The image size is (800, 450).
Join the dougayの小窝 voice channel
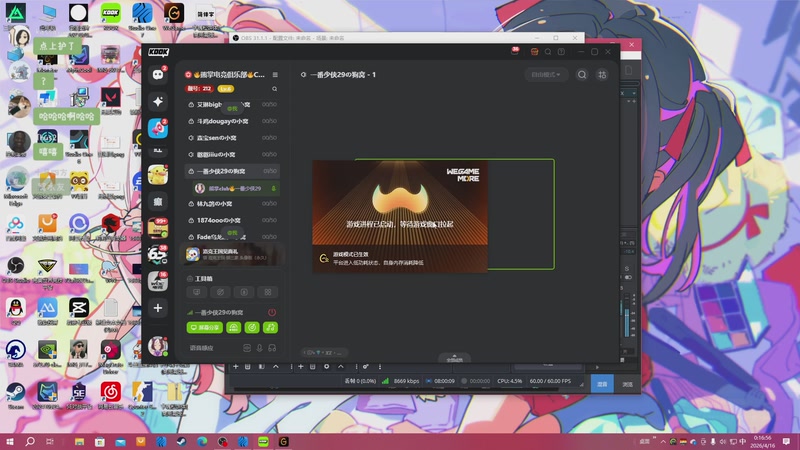point(232,121)
